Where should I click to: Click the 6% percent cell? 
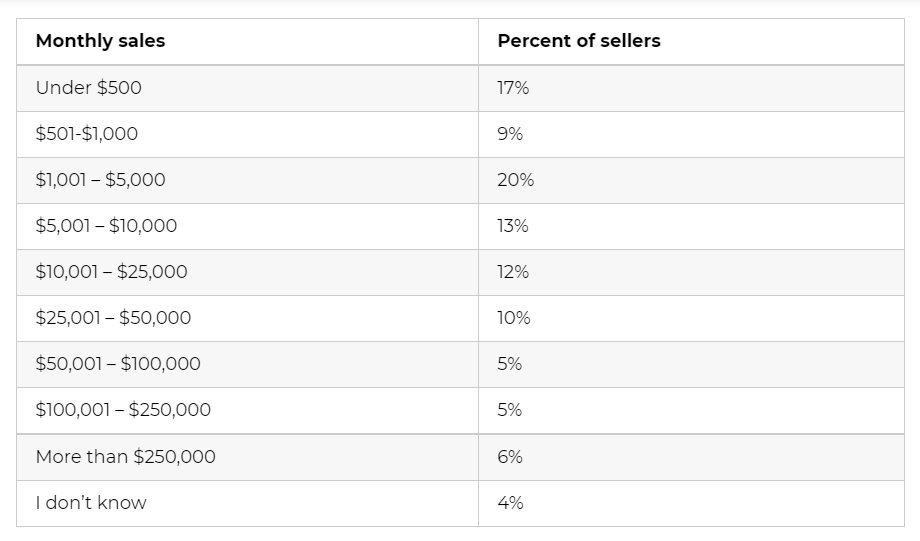tap(510, 457)
